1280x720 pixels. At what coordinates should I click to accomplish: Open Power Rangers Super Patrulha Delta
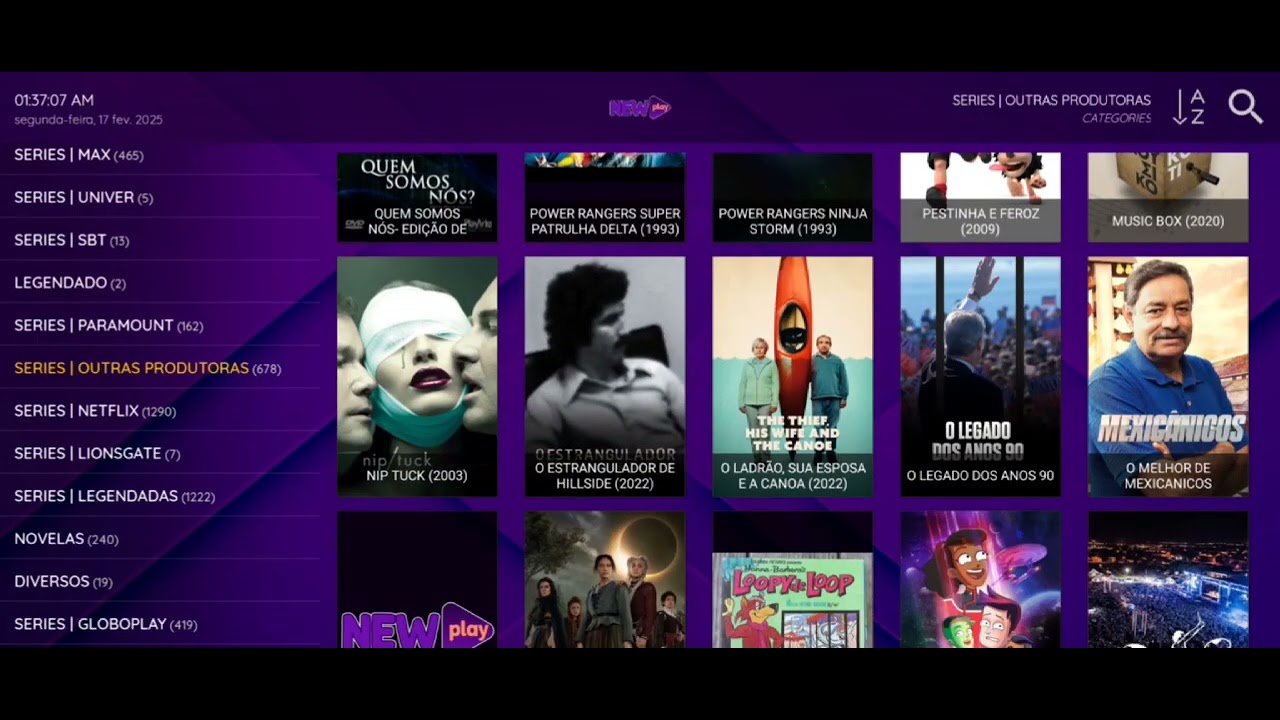(605, 197)
